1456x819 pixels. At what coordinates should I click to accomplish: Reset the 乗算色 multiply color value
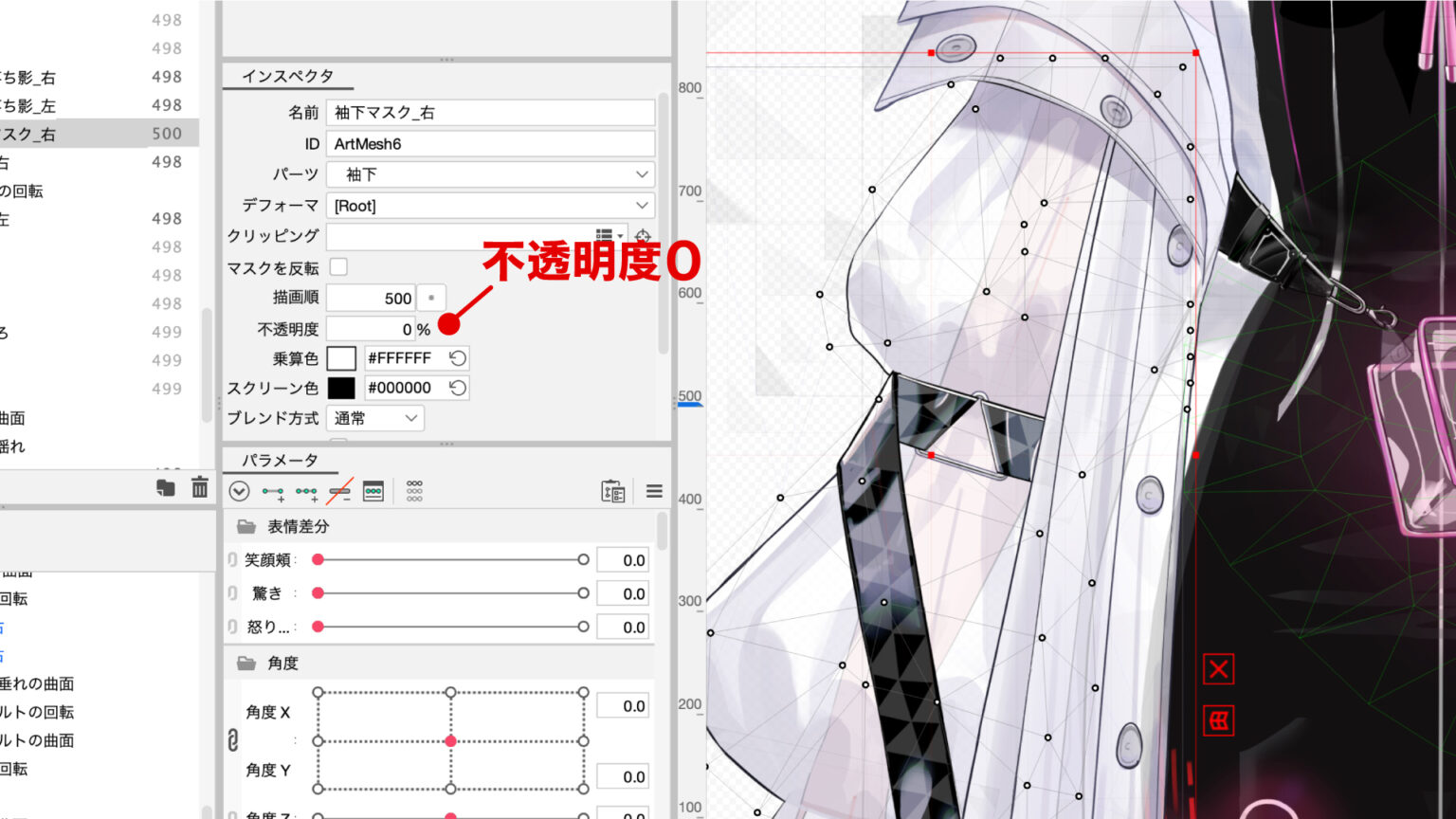tap(458, 358)
